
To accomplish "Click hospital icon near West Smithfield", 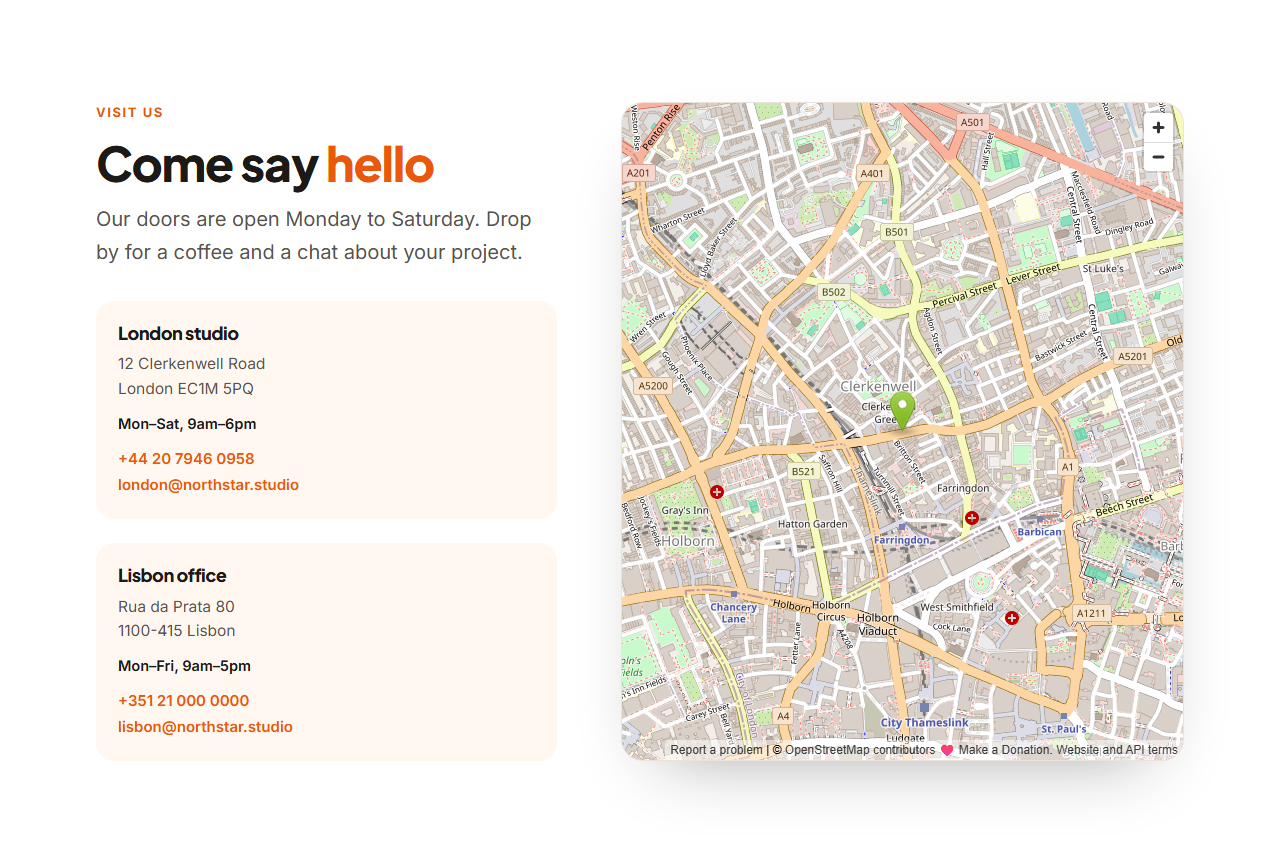I will [1011, 618].
